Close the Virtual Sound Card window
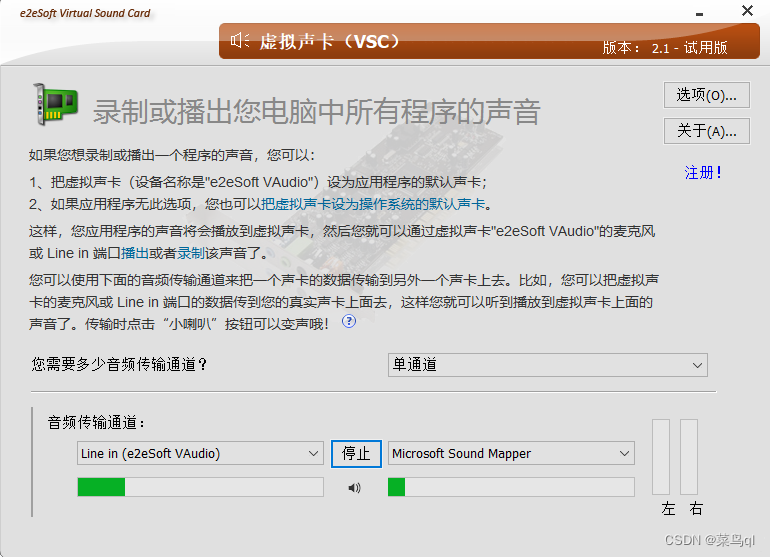 coord(747,10)
